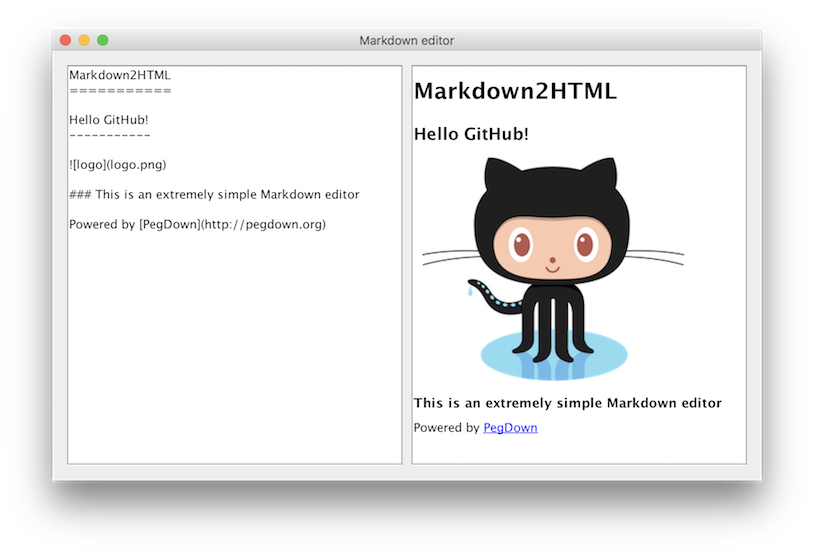The height and width of the screenshot is (555, 814).
Task: Click the rendered 'Markdown2HTML' heading in preview
Action: (x=515, y=91)
